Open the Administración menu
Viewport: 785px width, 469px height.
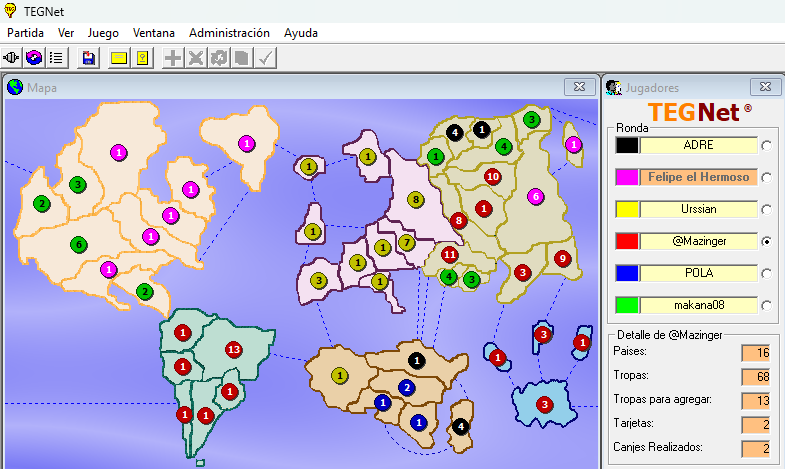coord(229,33)
